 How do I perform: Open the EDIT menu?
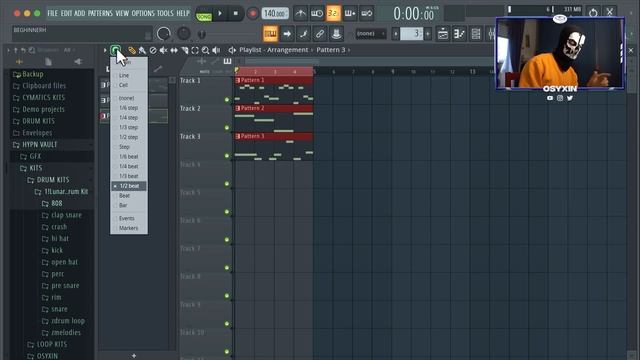(66, 13)
